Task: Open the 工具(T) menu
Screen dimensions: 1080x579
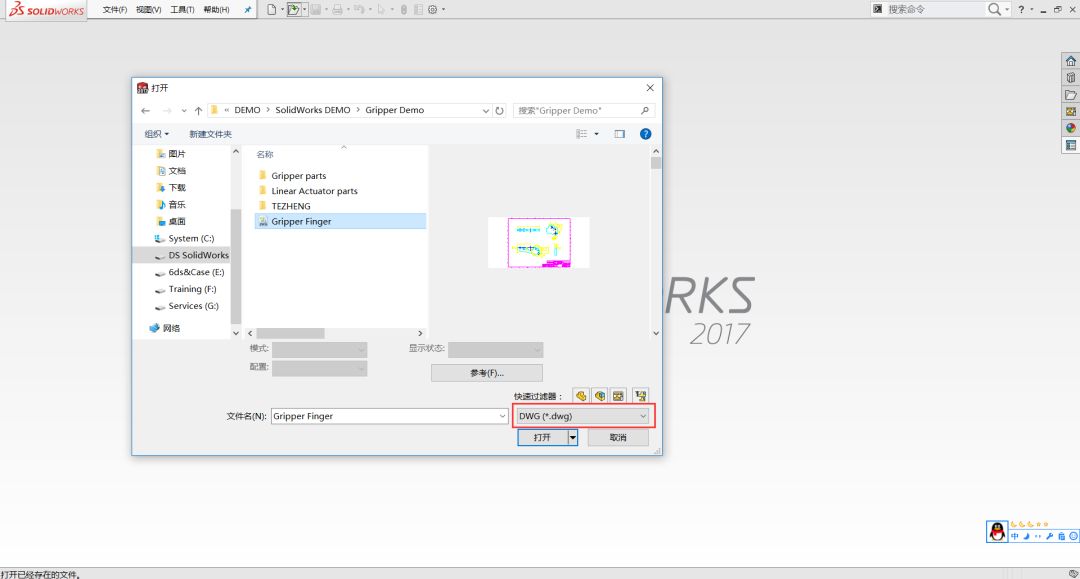Action: pyautogui.click(x=183, y=10)
